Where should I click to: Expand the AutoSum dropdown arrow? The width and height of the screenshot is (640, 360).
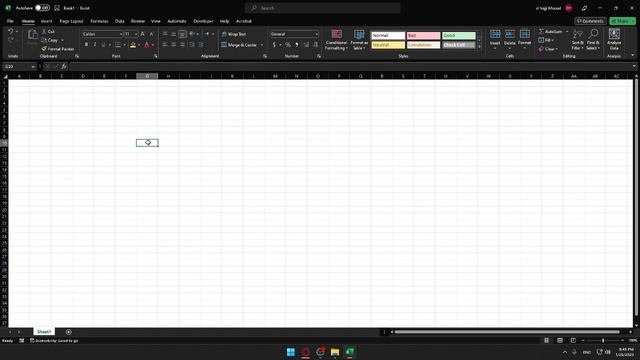(x=567, y=31)
